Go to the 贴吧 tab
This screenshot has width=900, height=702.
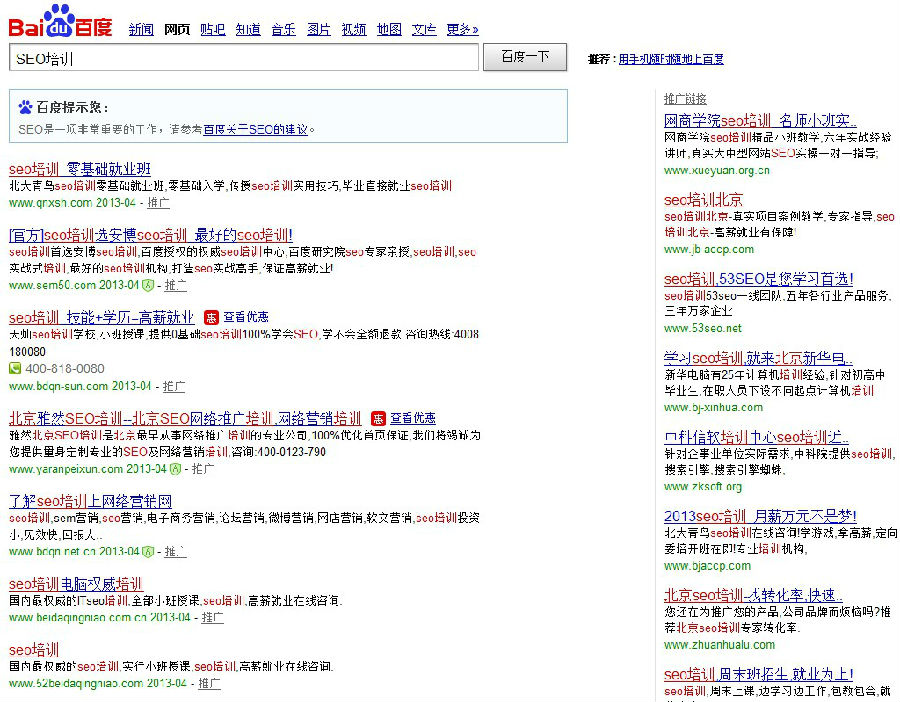(x=212, y=29)
